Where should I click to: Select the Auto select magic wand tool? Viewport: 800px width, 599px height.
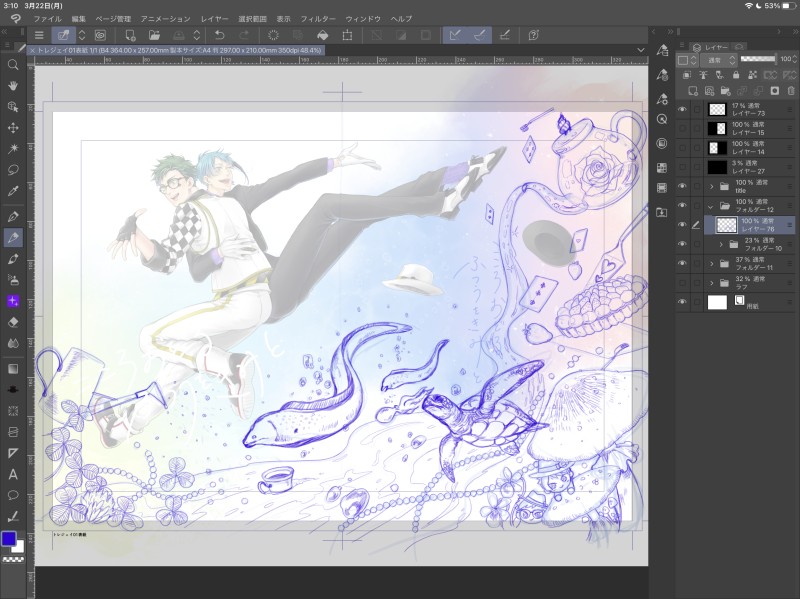point(13,148)
